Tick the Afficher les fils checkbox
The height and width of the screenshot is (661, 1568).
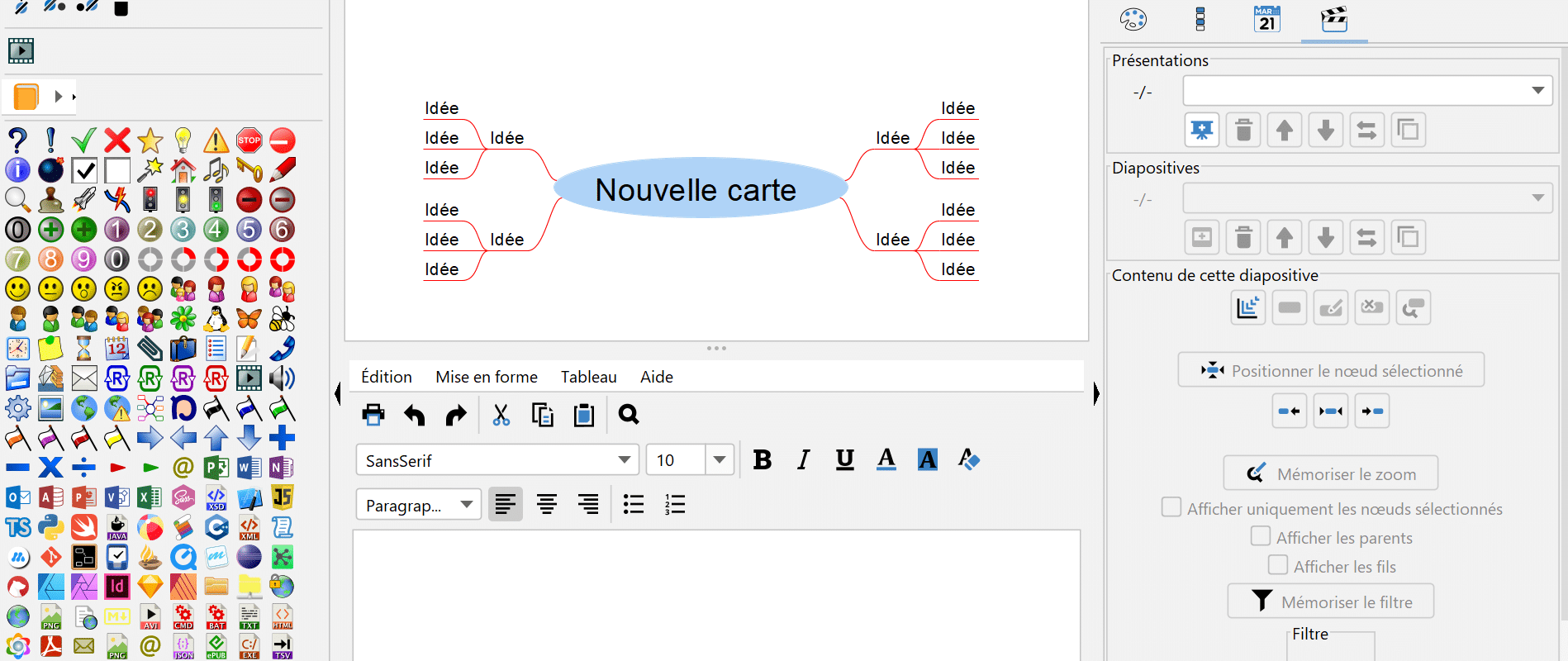click(1278, 565)
